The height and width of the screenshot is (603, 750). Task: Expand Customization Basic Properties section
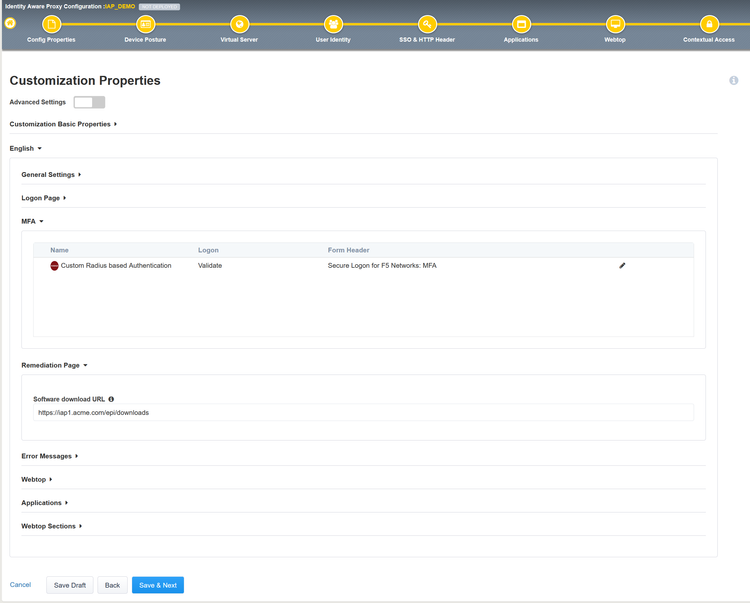click(63, 124)
